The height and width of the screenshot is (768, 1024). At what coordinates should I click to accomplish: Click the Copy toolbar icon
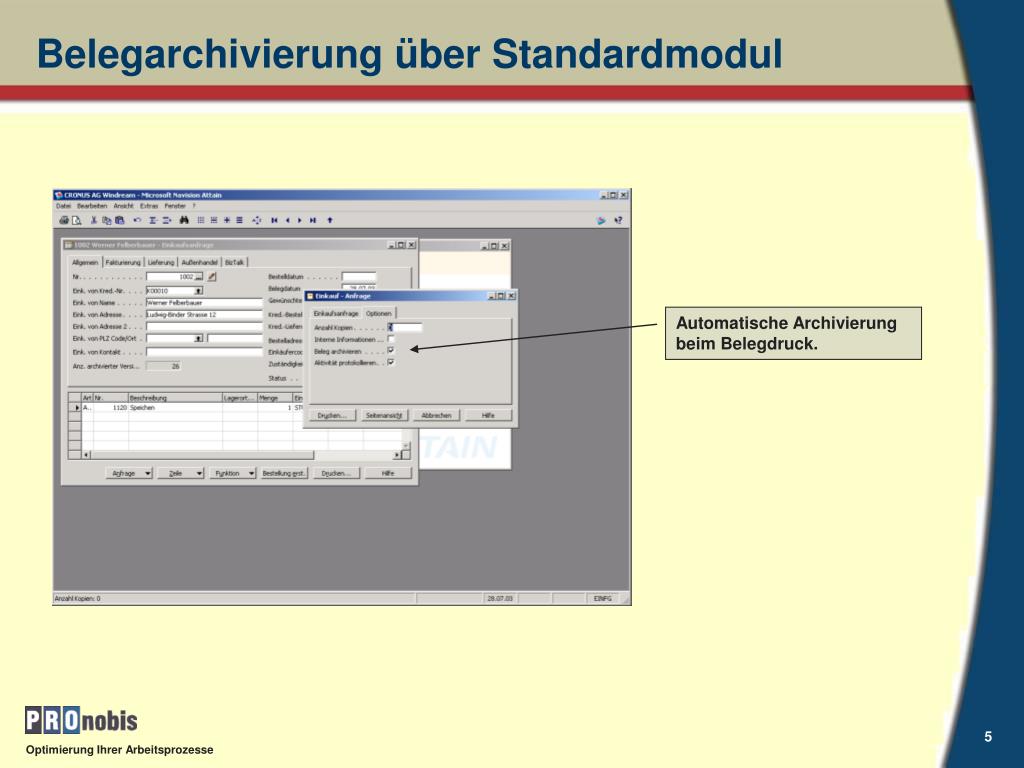pos(106,221)
